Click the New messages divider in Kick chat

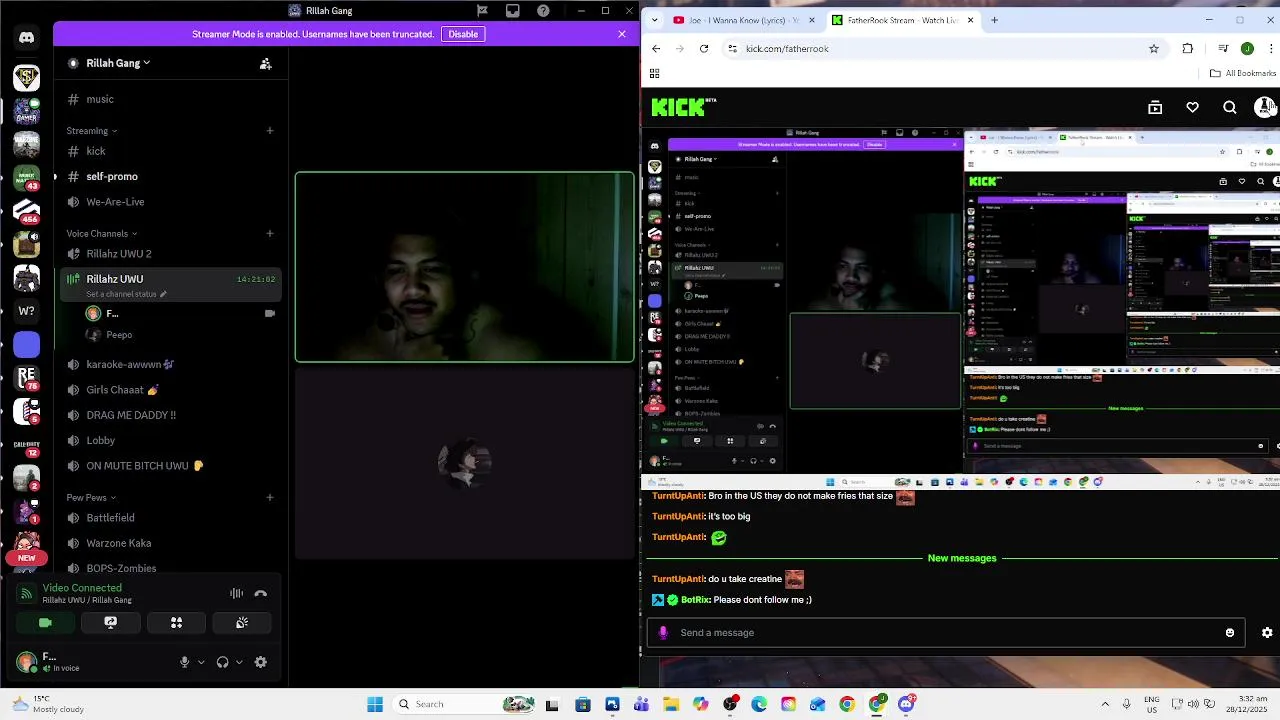[962, 558]
